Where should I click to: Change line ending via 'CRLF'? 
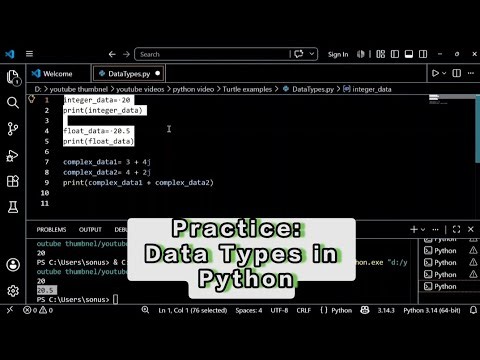point(304,310)
